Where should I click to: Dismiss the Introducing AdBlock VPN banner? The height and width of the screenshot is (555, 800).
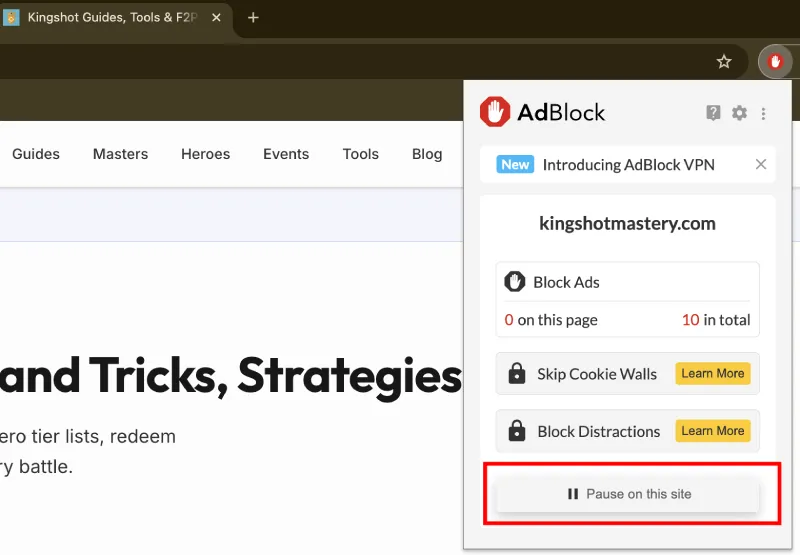761,164
